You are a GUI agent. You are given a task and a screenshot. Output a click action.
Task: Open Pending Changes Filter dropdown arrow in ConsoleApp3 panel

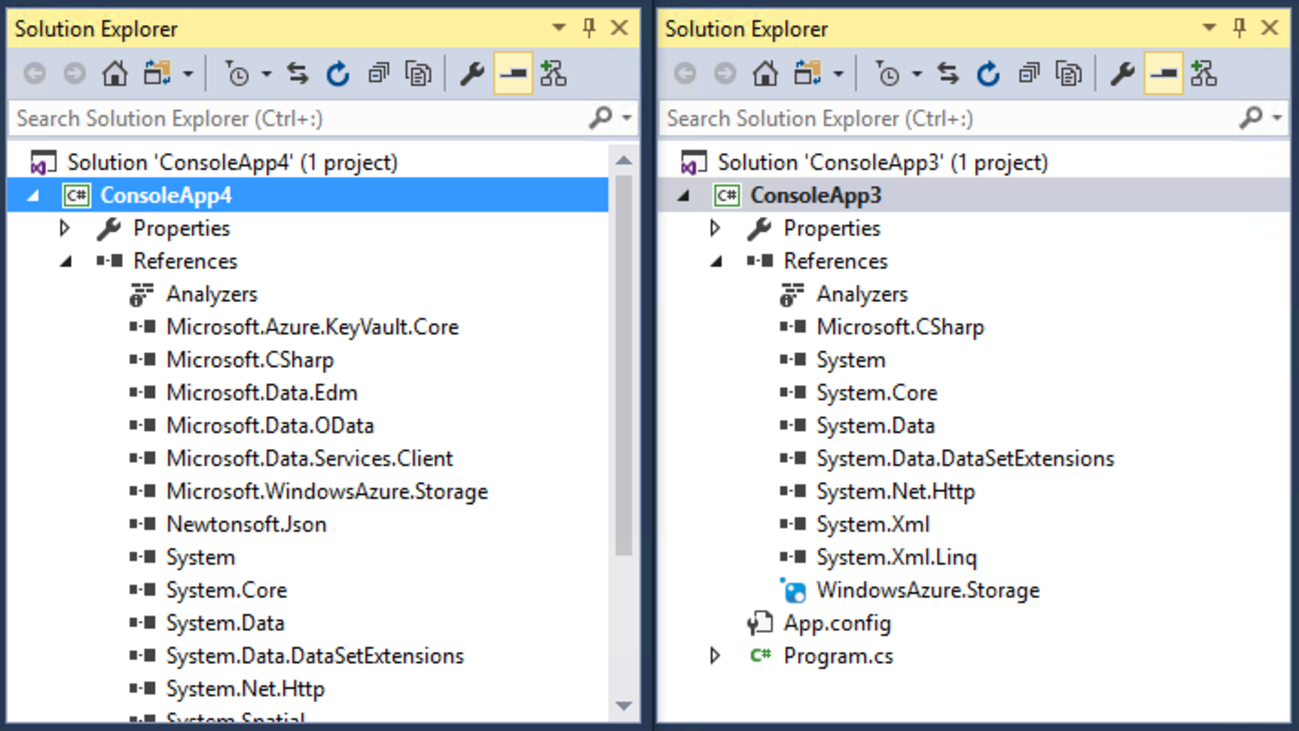coord(916,74)
